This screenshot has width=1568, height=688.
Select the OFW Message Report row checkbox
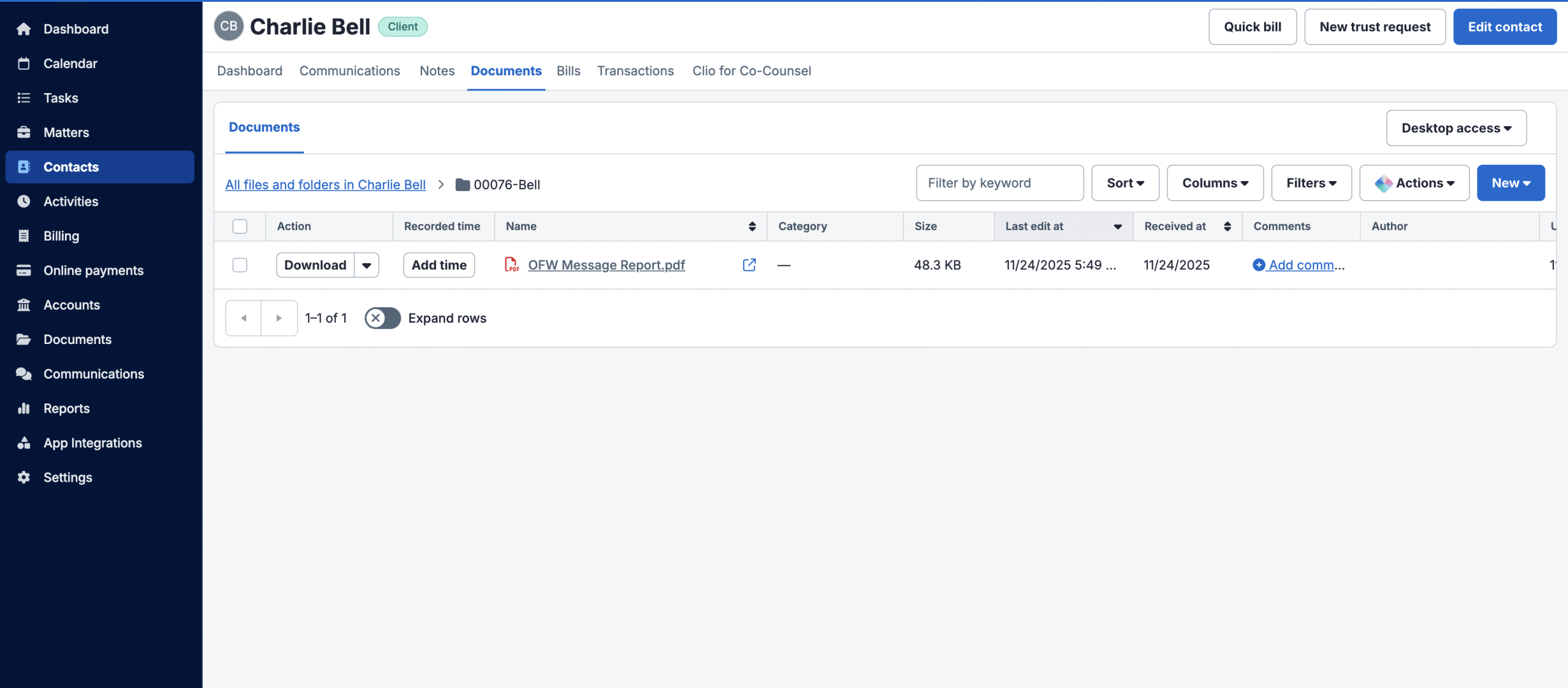pyautogui.click(x=239, y=265)
